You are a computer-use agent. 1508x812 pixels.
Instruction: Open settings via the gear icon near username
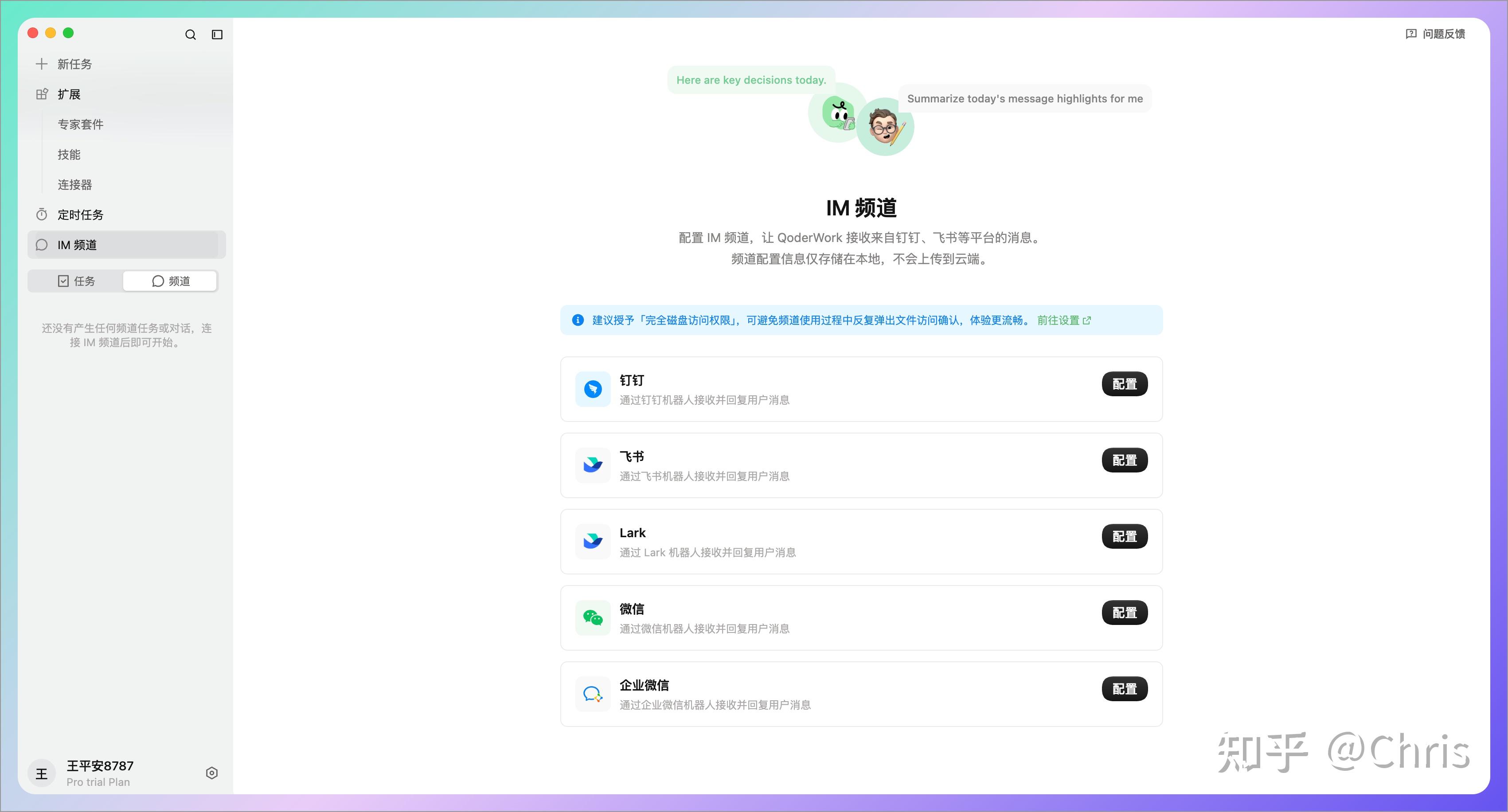[212, 773]
